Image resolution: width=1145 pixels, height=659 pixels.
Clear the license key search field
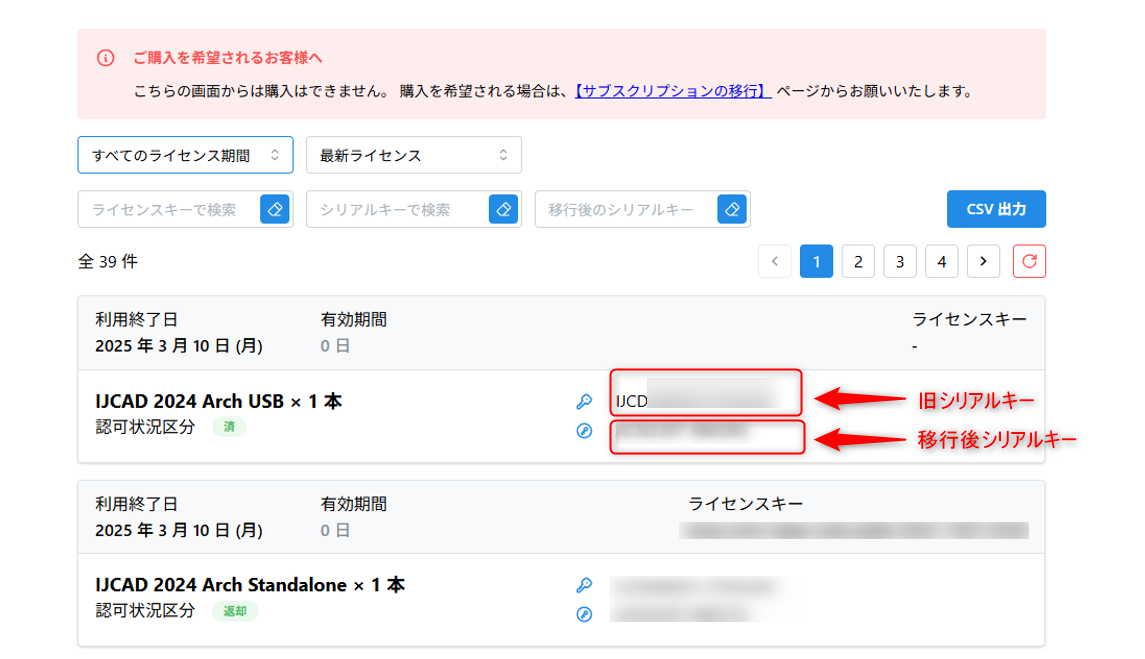(275, 210)
